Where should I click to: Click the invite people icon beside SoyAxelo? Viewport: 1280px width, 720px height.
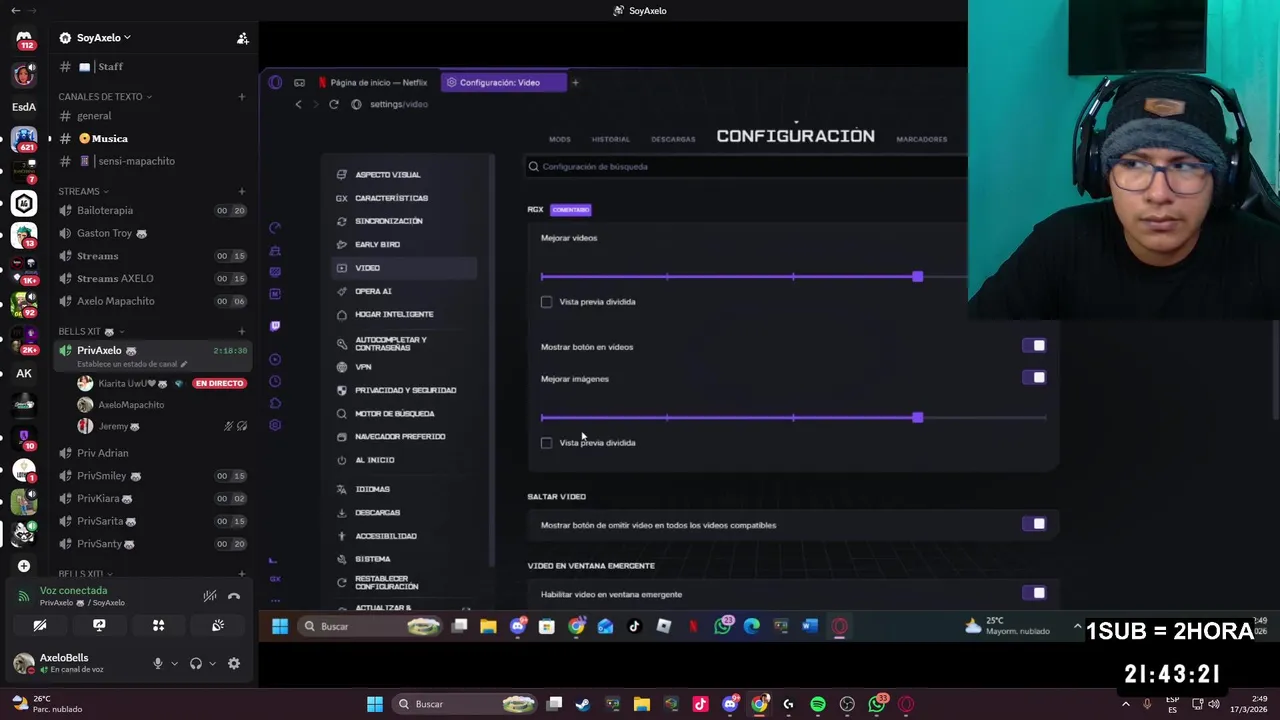tap(242, 38)
